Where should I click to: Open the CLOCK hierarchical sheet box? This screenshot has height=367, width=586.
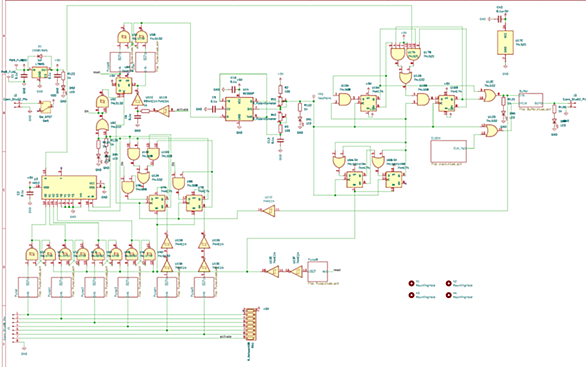point(449,151)
